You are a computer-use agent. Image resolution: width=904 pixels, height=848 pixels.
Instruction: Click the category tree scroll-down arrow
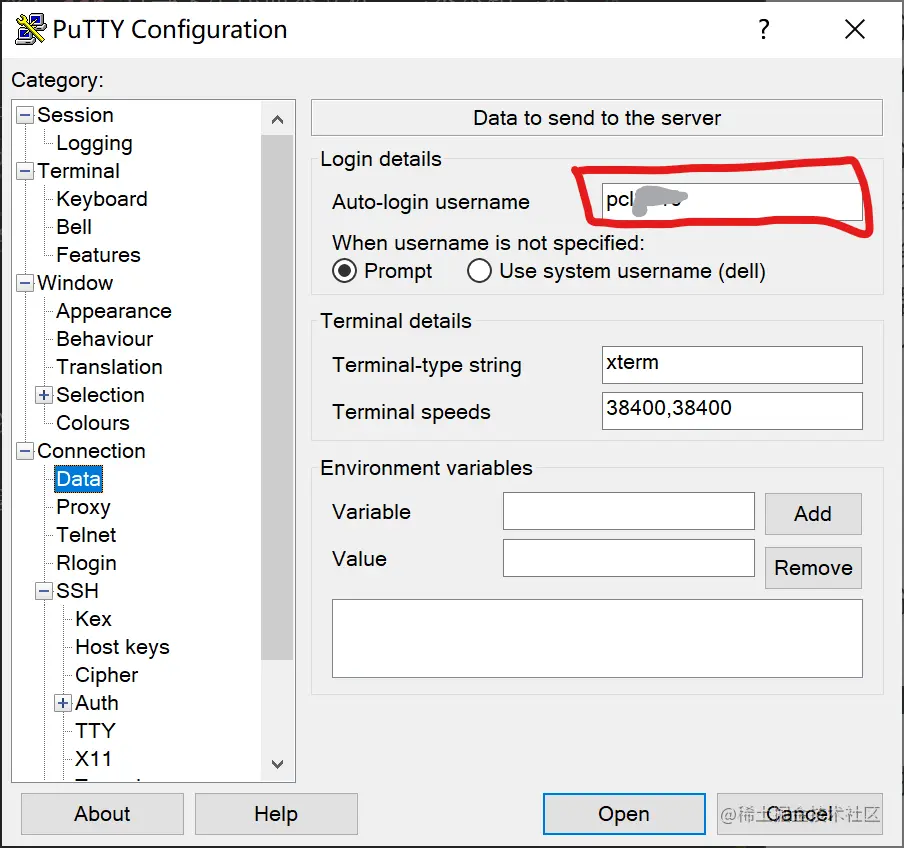click(x=277, y=764)
